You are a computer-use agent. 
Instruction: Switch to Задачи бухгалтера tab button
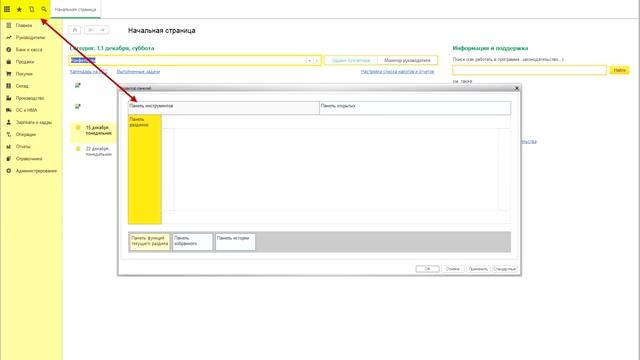pyautogui.click(x=351, y=60)
